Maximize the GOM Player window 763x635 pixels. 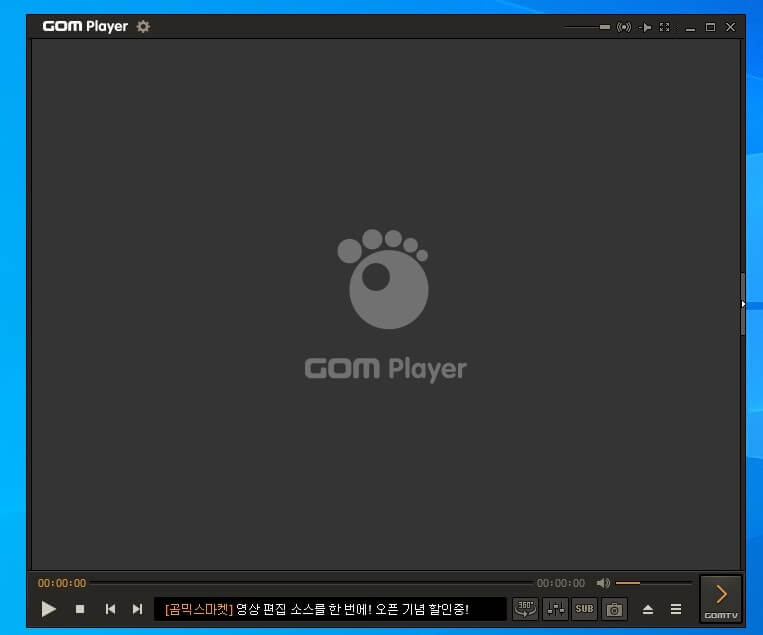[x=710, y=27]
